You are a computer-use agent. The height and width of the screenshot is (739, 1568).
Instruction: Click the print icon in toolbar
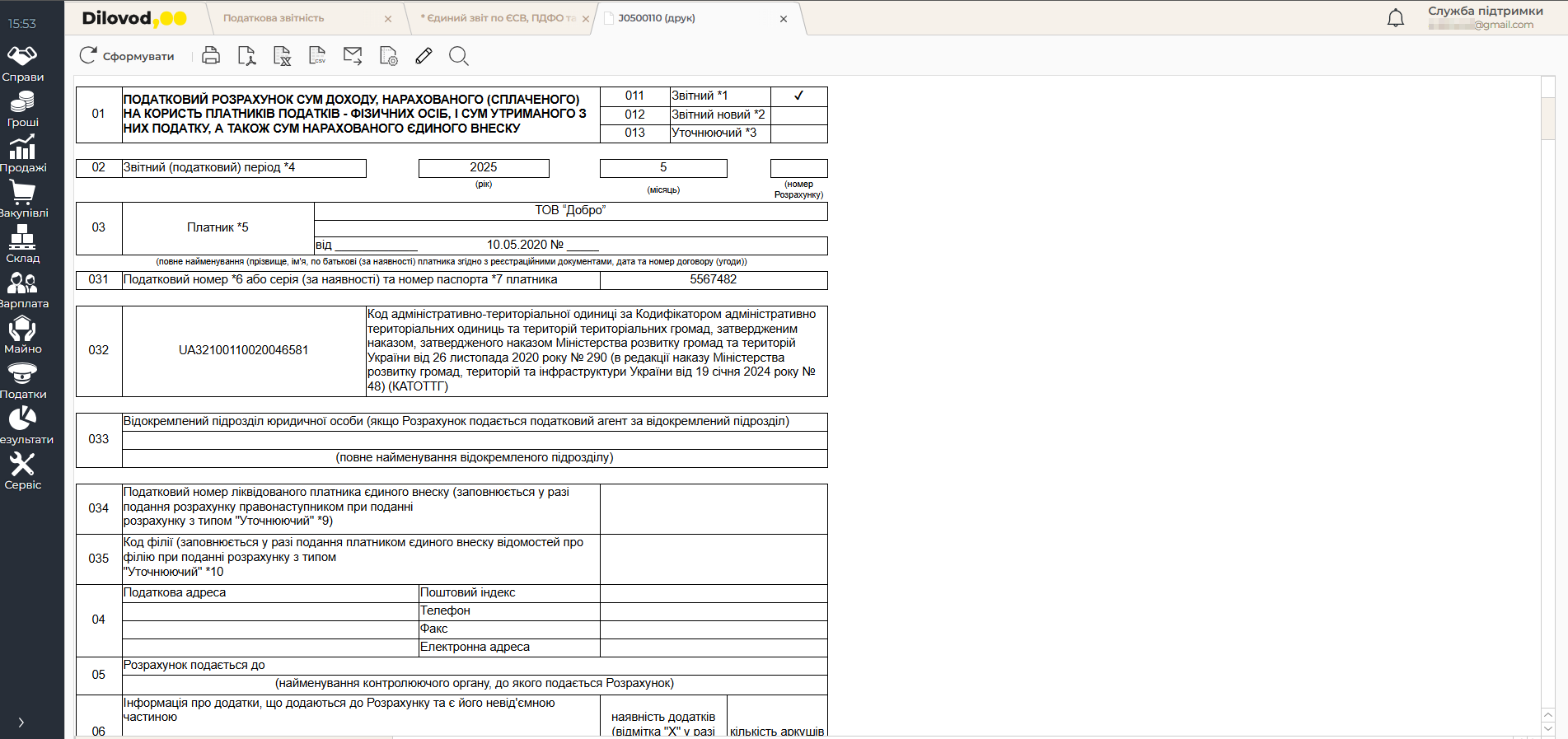pos(211,56)
